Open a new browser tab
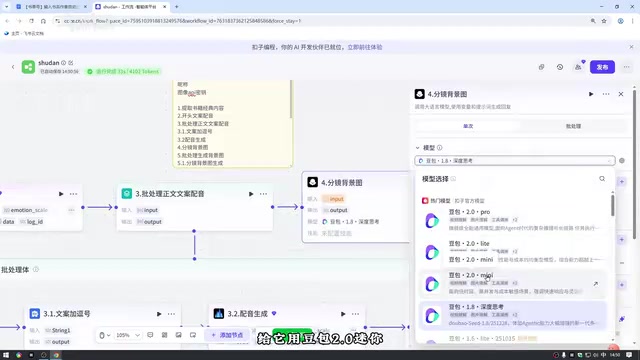The width and height of the screenshot is (640, 360). 176,7
